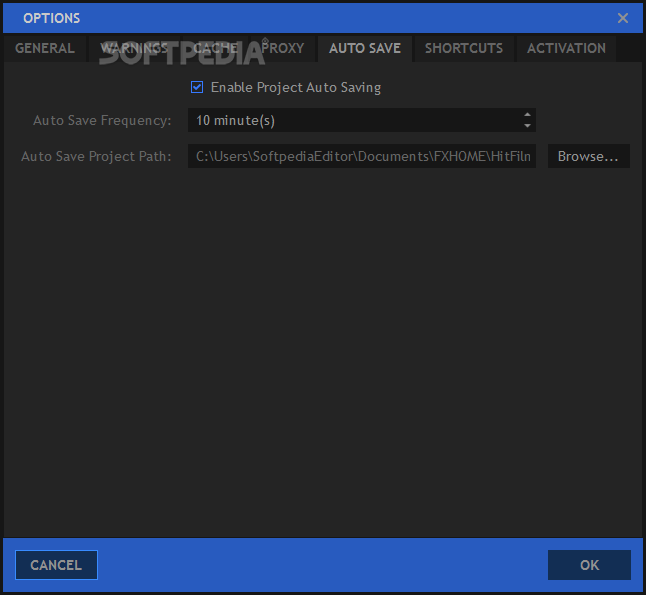Select the Auto Save tab

[365, 49]
